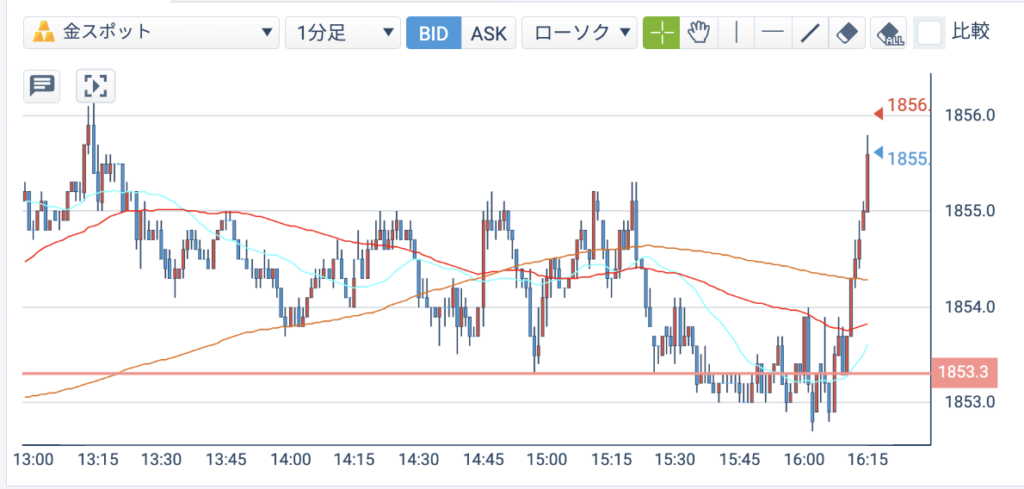Select the green crosshair cursor tool
This screenshot has height=489, width=1024.
[x=662, y=33]
